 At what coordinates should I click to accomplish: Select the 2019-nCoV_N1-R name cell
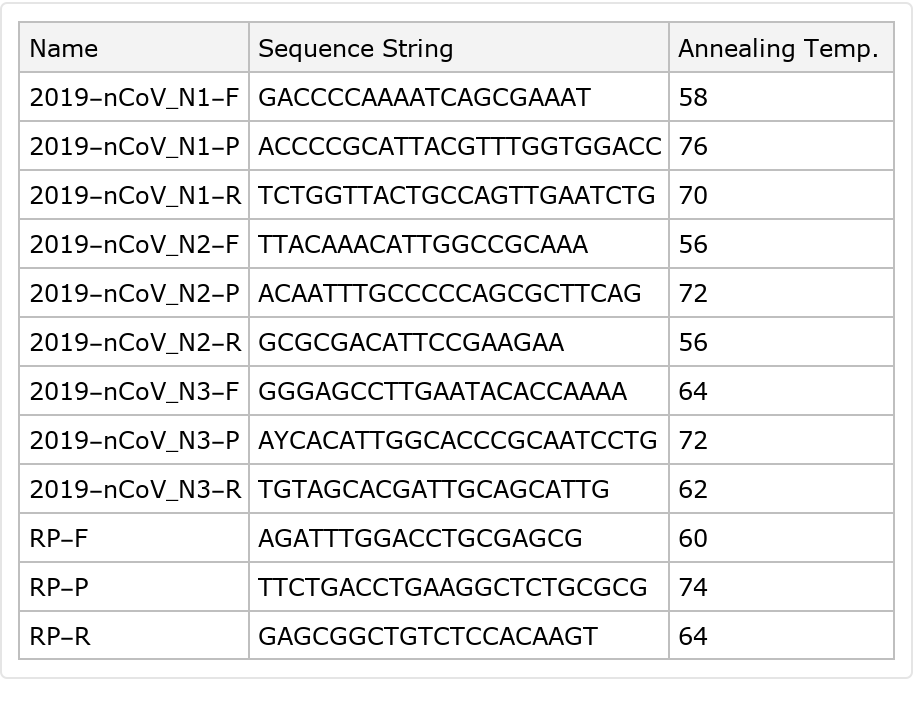click(x=135, y=195)
